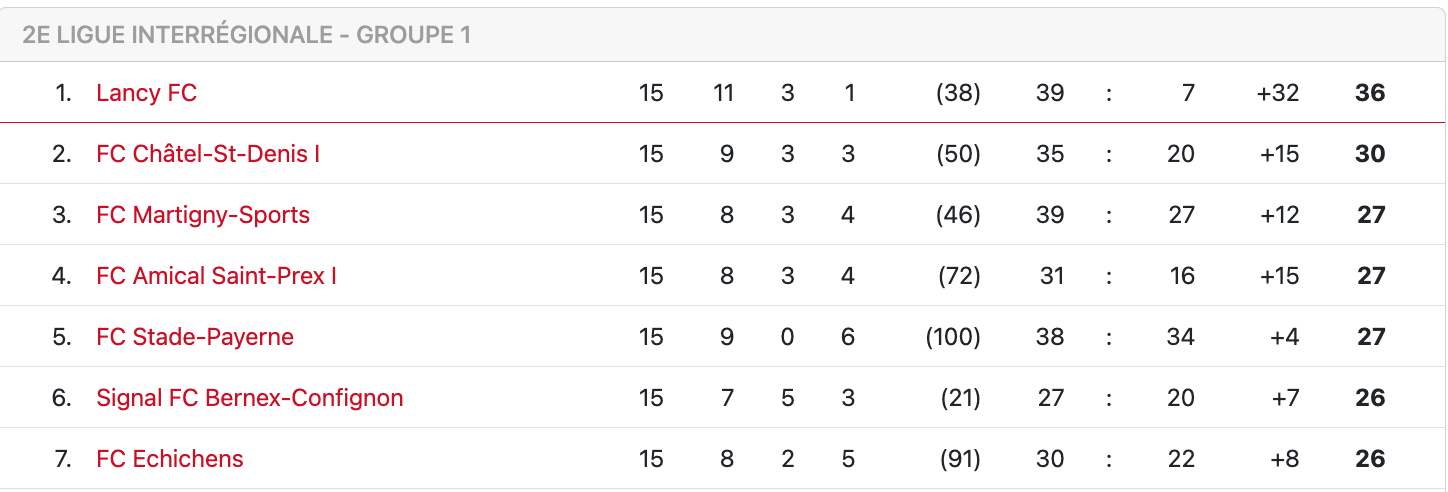The image size is (1448, 492).
Task: Click the FC Martigny-Sports link
Action: point(203,215)
